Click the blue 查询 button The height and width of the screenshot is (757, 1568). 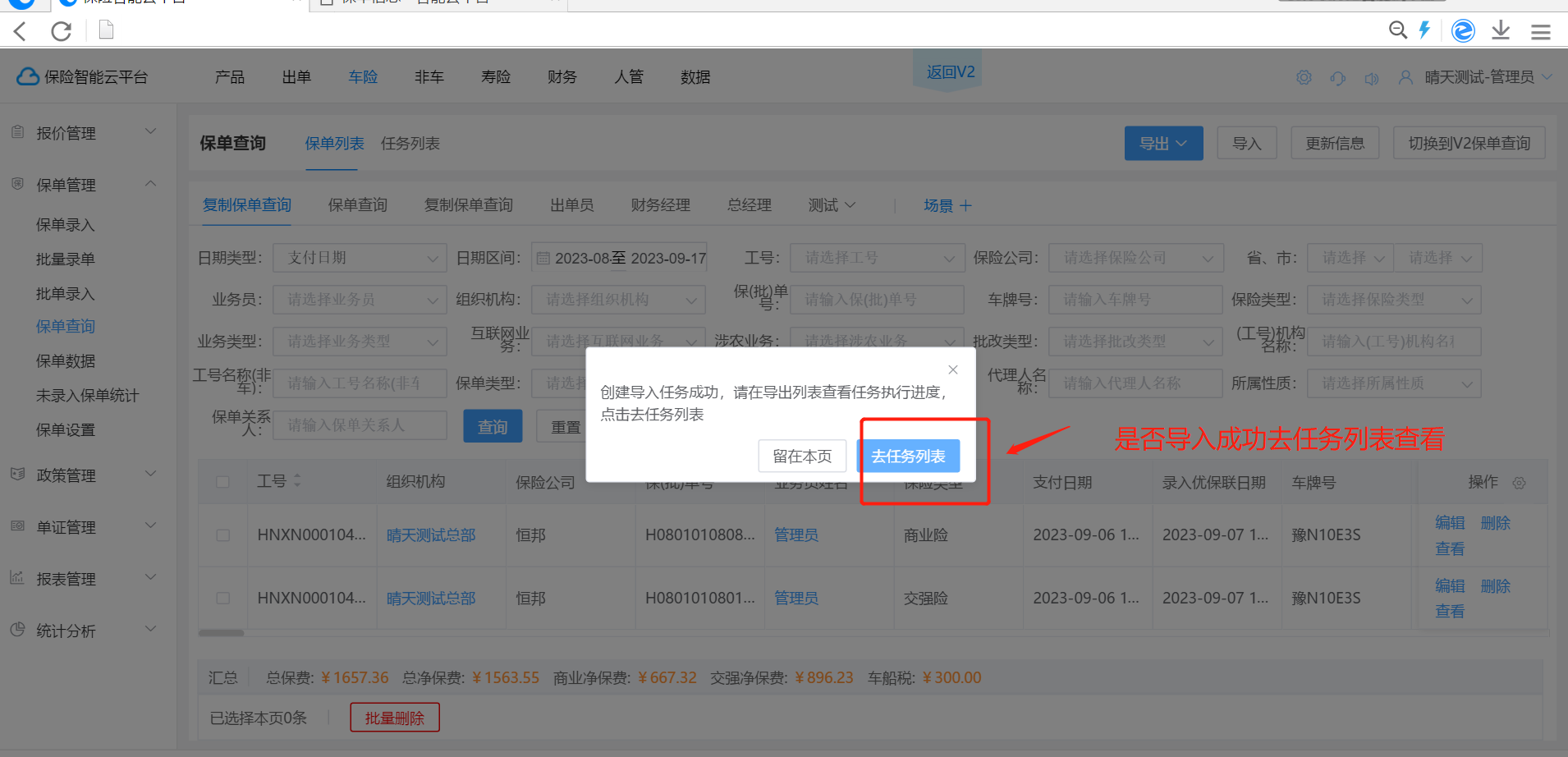click(x=493, y=426)
